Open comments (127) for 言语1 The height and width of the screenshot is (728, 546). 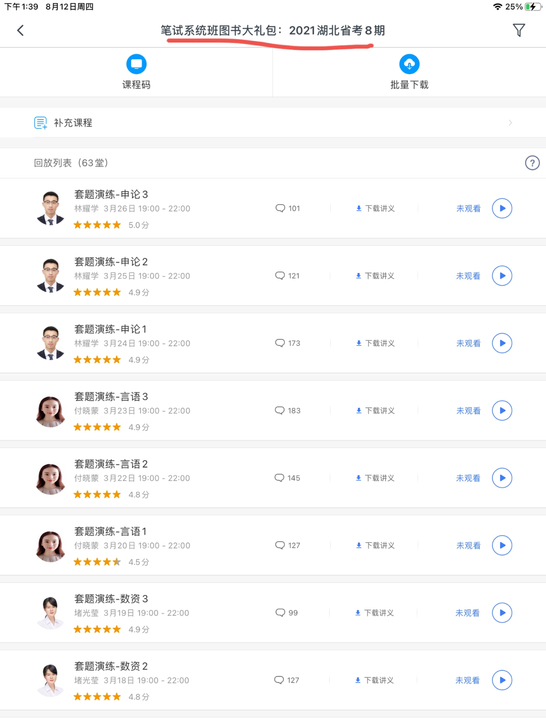[x=287, y=545]
